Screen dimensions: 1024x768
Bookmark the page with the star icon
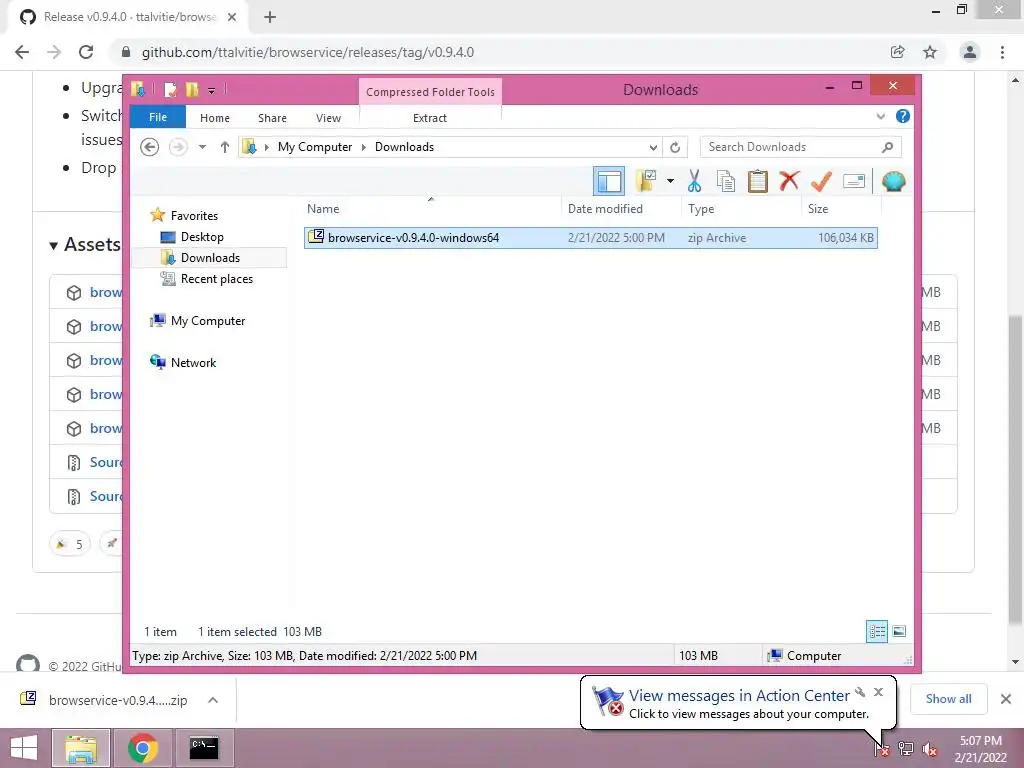point(930,52)
